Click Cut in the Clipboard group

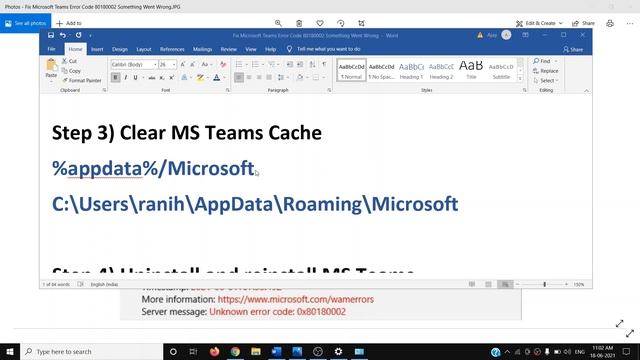69,61
